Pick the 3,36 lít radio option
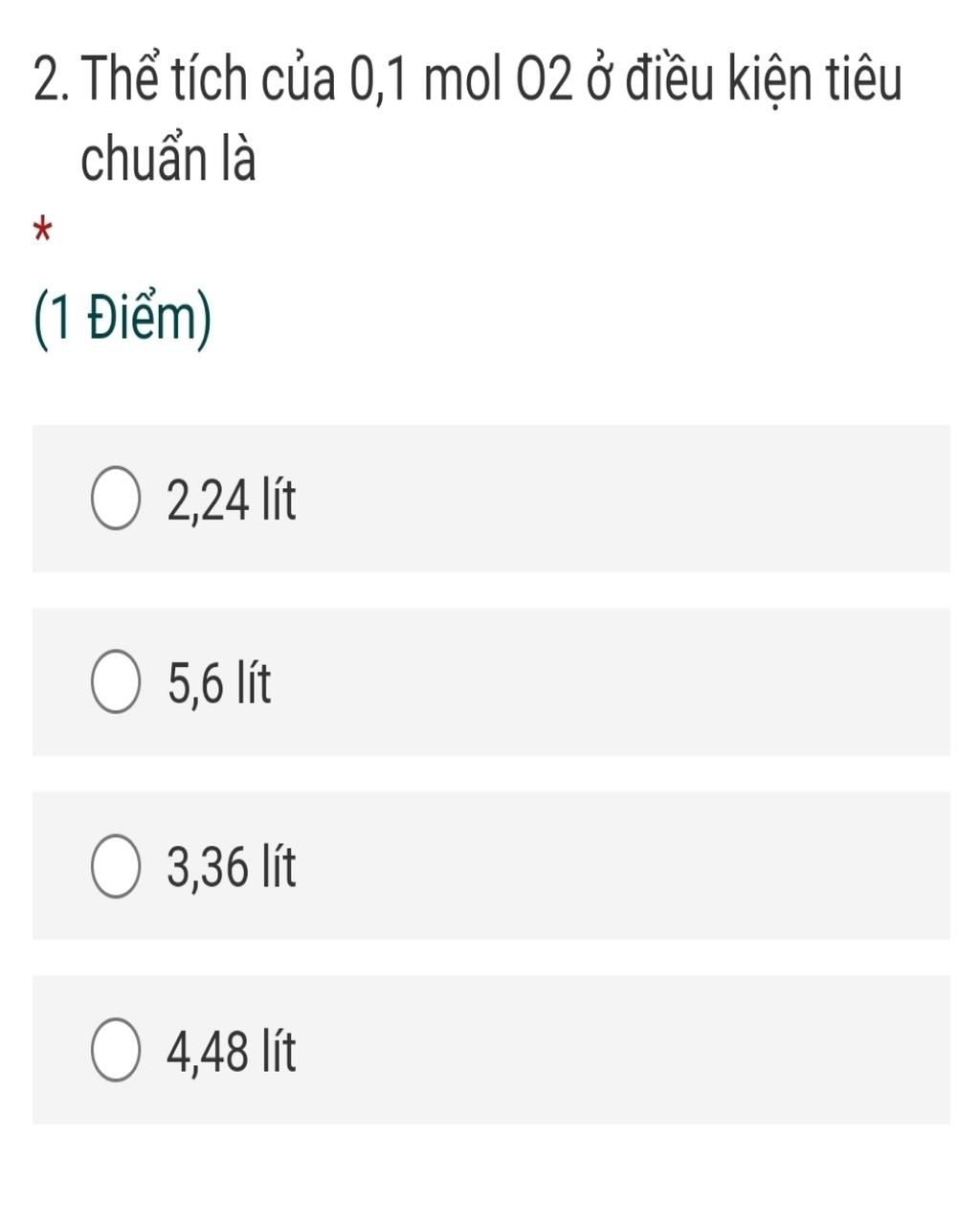Screen dimensions: 980x1225 coord(116,867)
